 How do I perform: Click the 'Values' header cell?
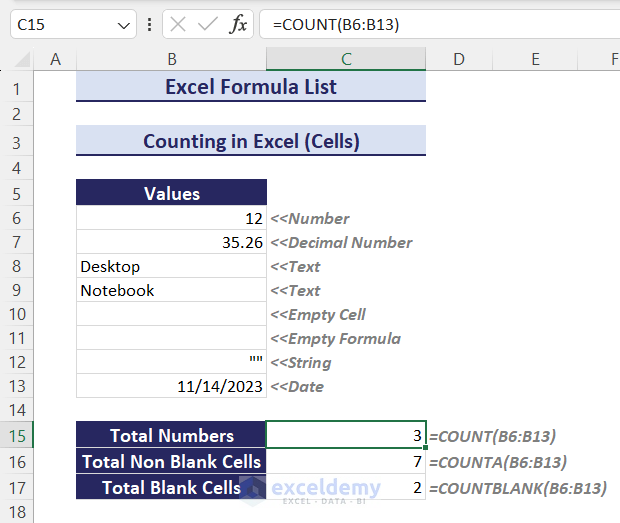tap(171, 193)
